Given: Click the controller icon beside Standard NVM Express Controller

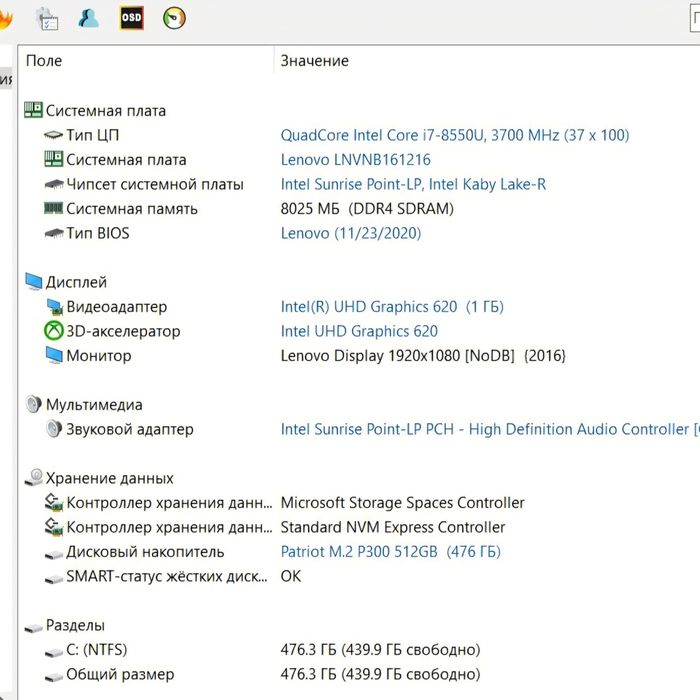Looking at the screenshot, I should (54, 527).
